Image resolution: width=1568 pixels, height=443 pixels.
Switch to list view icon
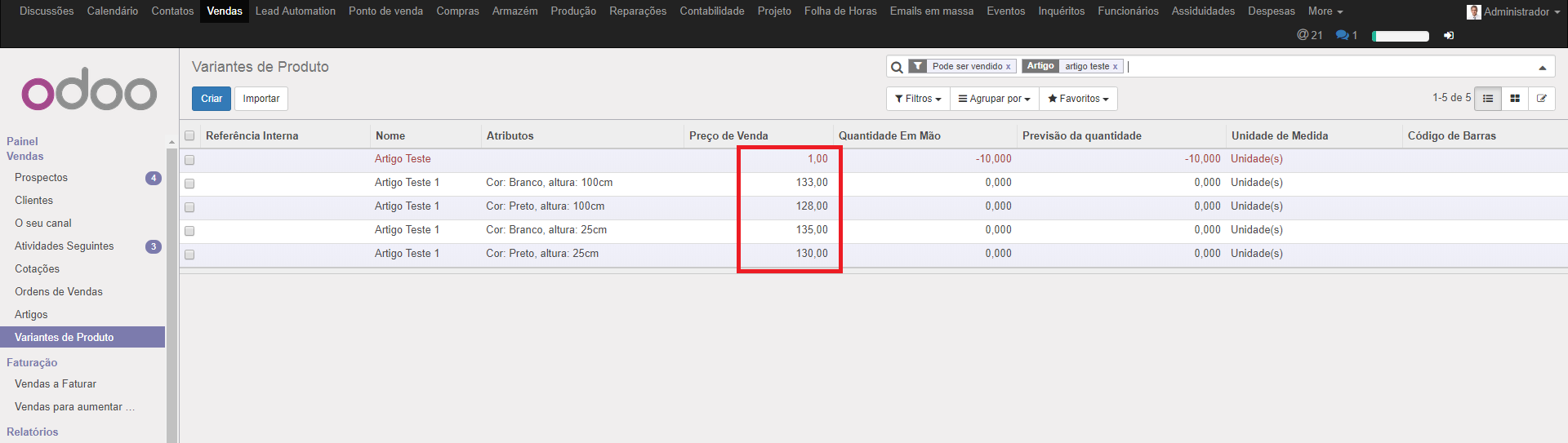[x=1488, y=99]
